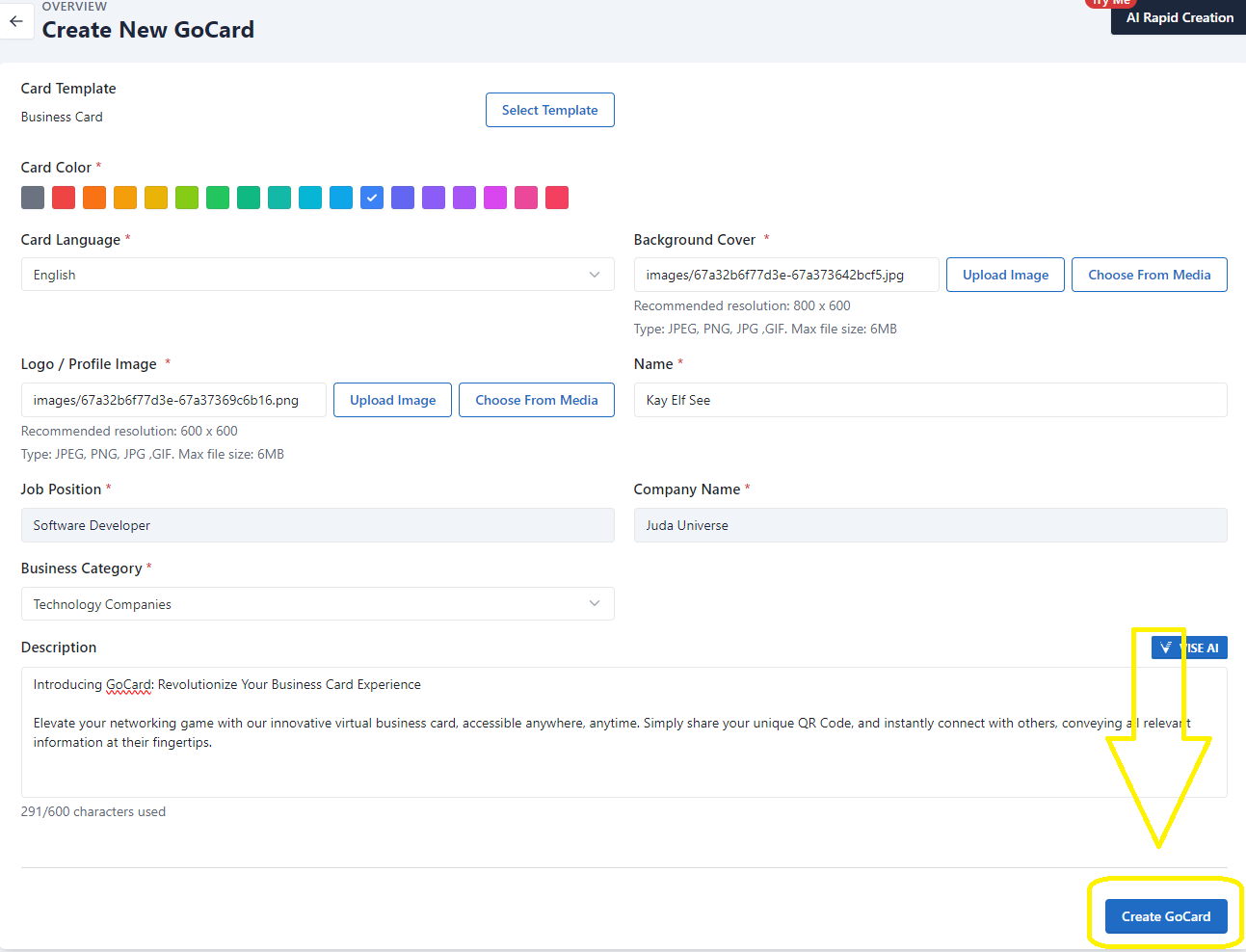Select the gray card color swatch
The height and width of the screenshot is (952, 1246).
click(x=33, y=198)
